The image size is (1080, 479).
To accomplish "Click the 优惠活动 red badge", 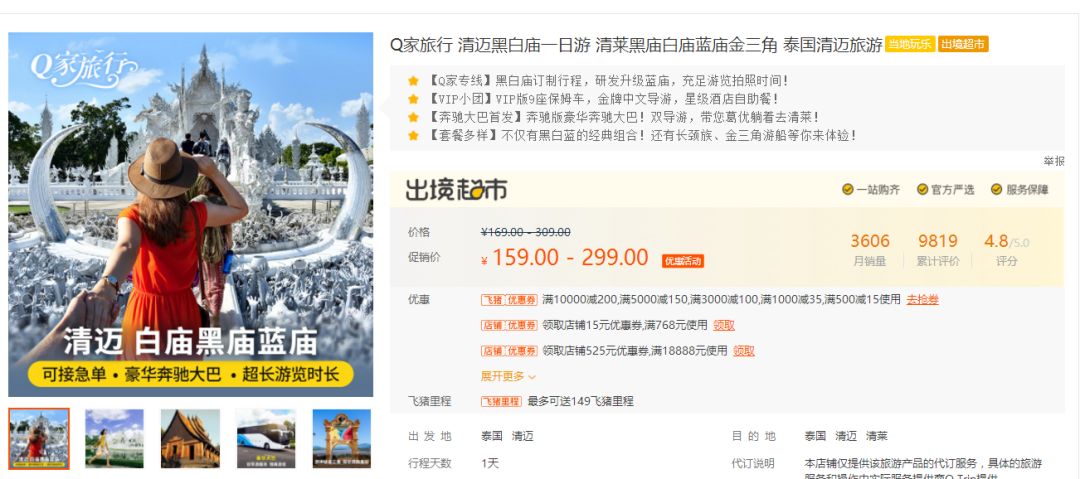I will tap(683, 261).
